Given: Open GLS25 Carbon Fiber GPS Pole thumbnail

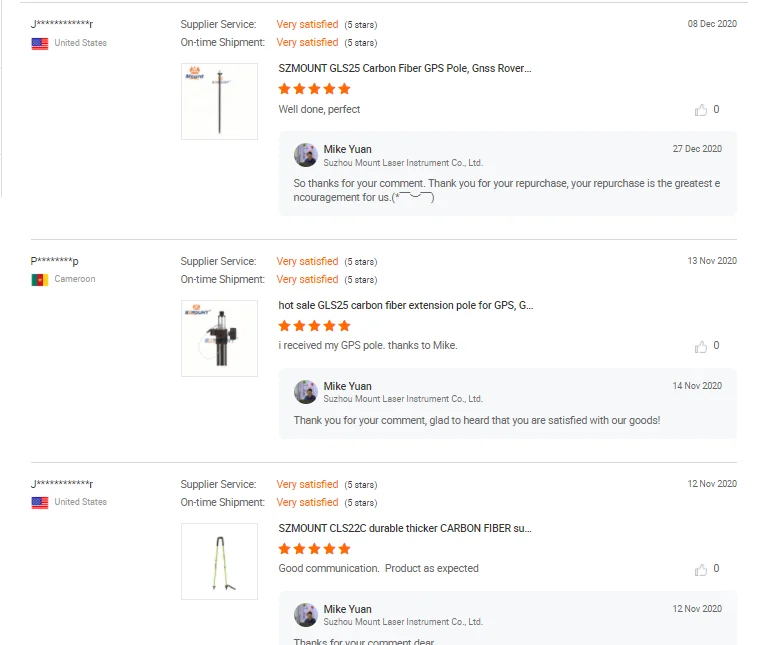Looking at the screenshot, I should click(x=219, y=101).
